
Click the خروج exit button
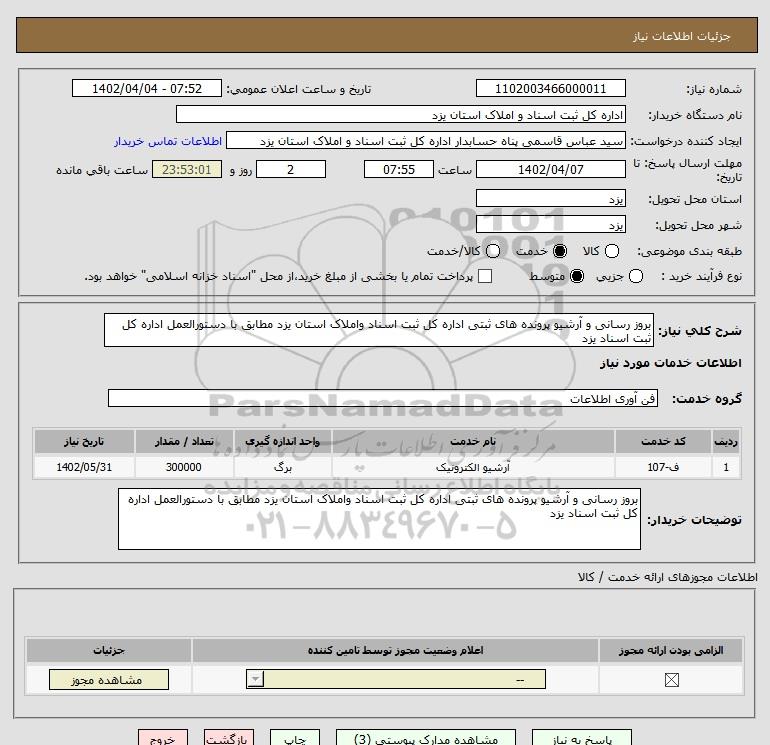163,738
